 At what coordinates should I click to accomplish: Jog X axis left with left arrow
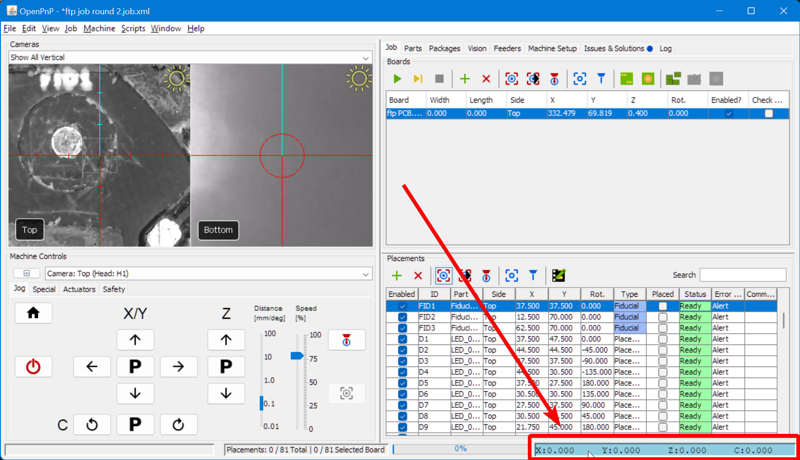pyautogui.click(x=92, y=367)
